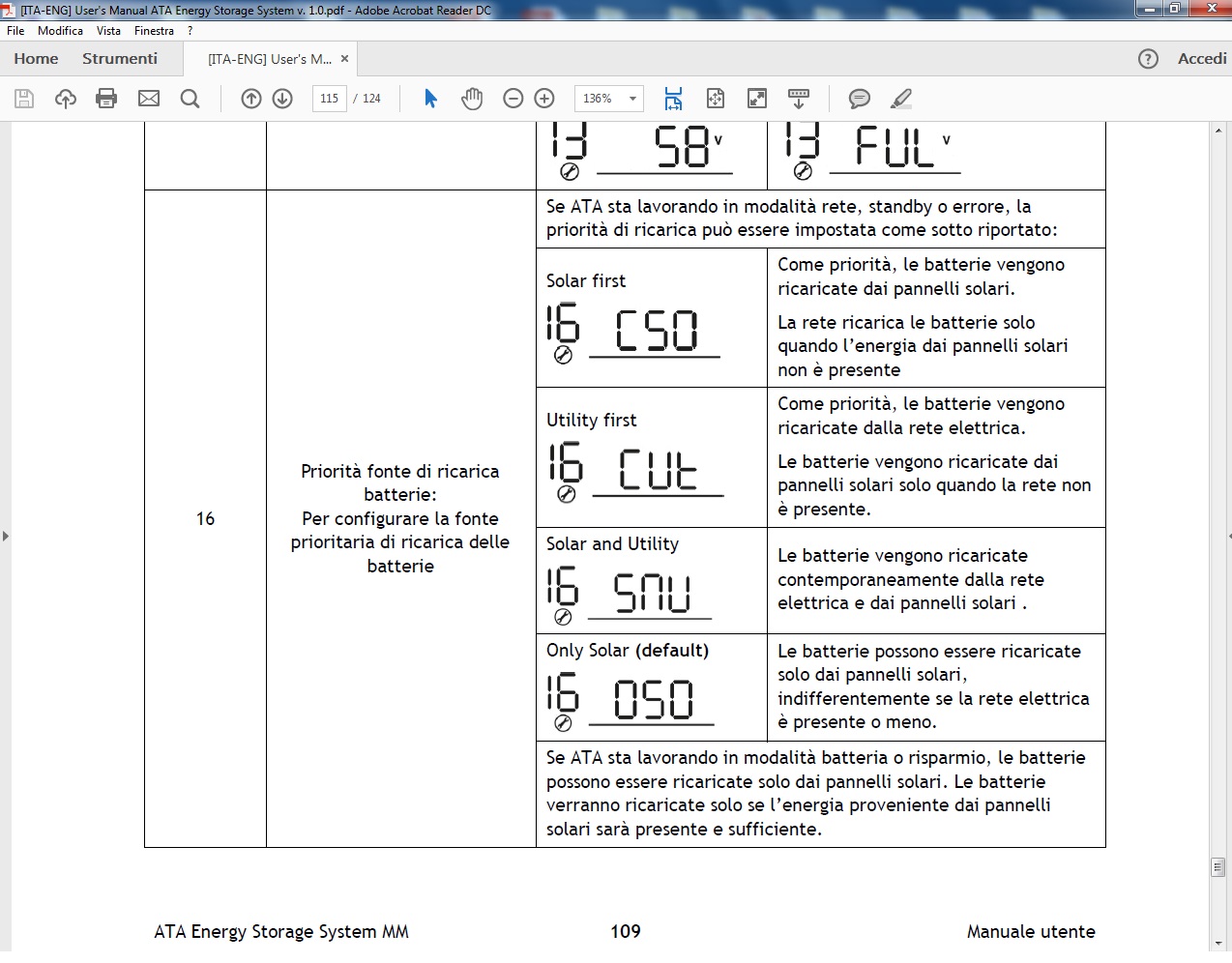This screenshot has width=1232, height=963.
Task: Open the ? help menu
Action: click(191, 31)
